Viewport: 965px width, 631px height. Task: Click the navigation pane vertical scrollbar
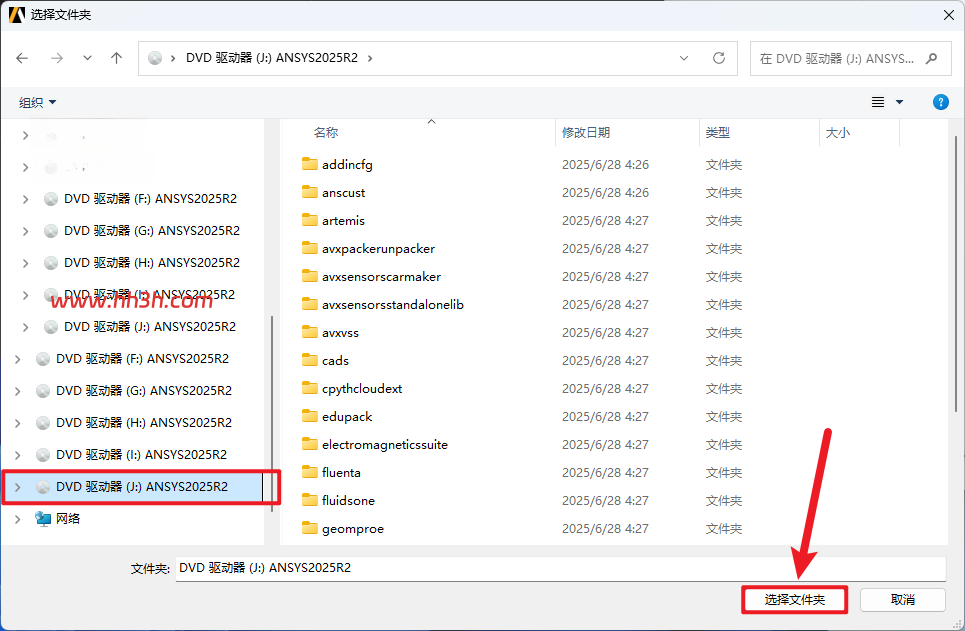[271, 412]
